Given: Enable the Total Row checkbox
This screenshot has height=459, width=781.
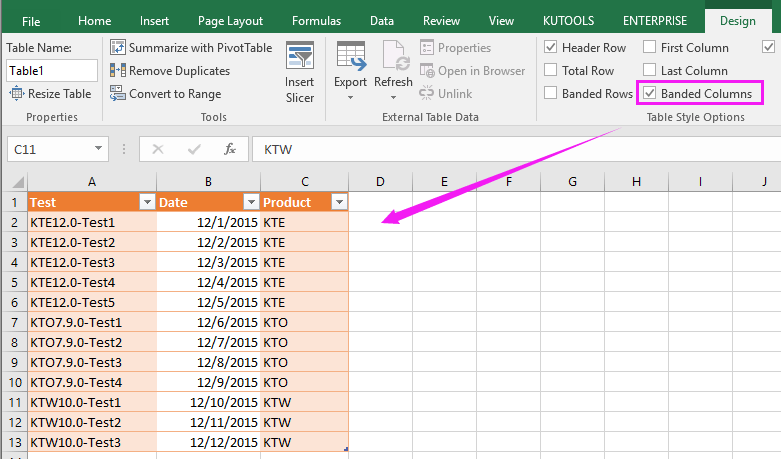Looking at the screenshot, I should click(x=551, y=70).
